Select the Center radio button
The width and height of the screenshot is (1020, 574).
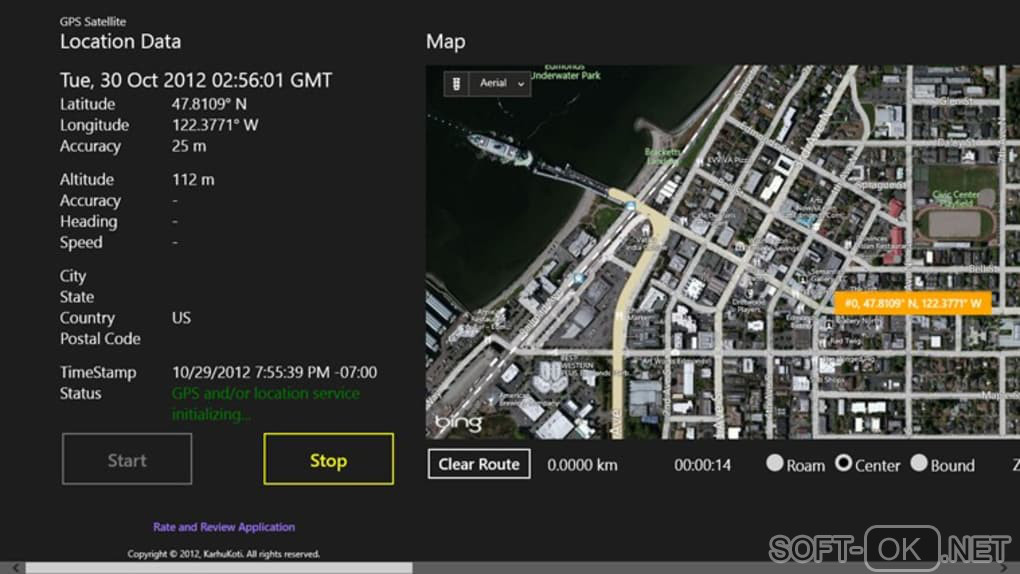[x=844, y=464]
